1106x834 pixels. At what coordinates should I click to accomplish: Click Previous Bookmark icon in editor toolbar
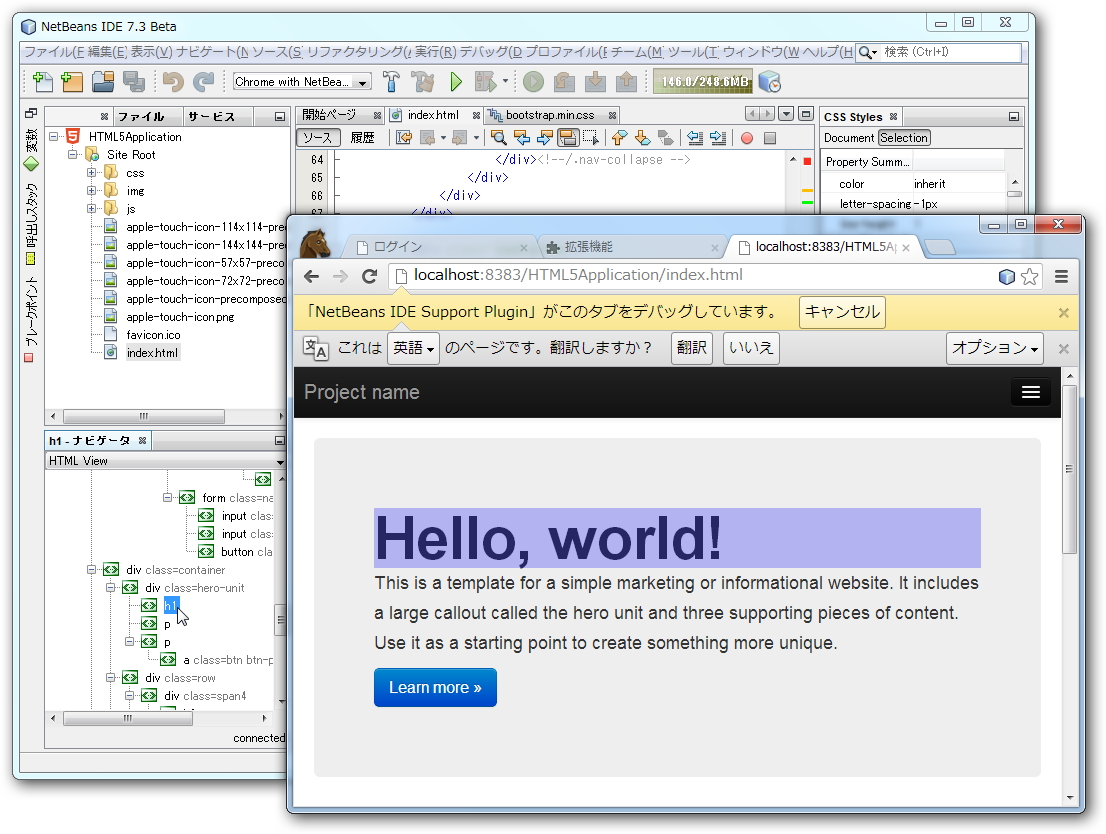619,138
